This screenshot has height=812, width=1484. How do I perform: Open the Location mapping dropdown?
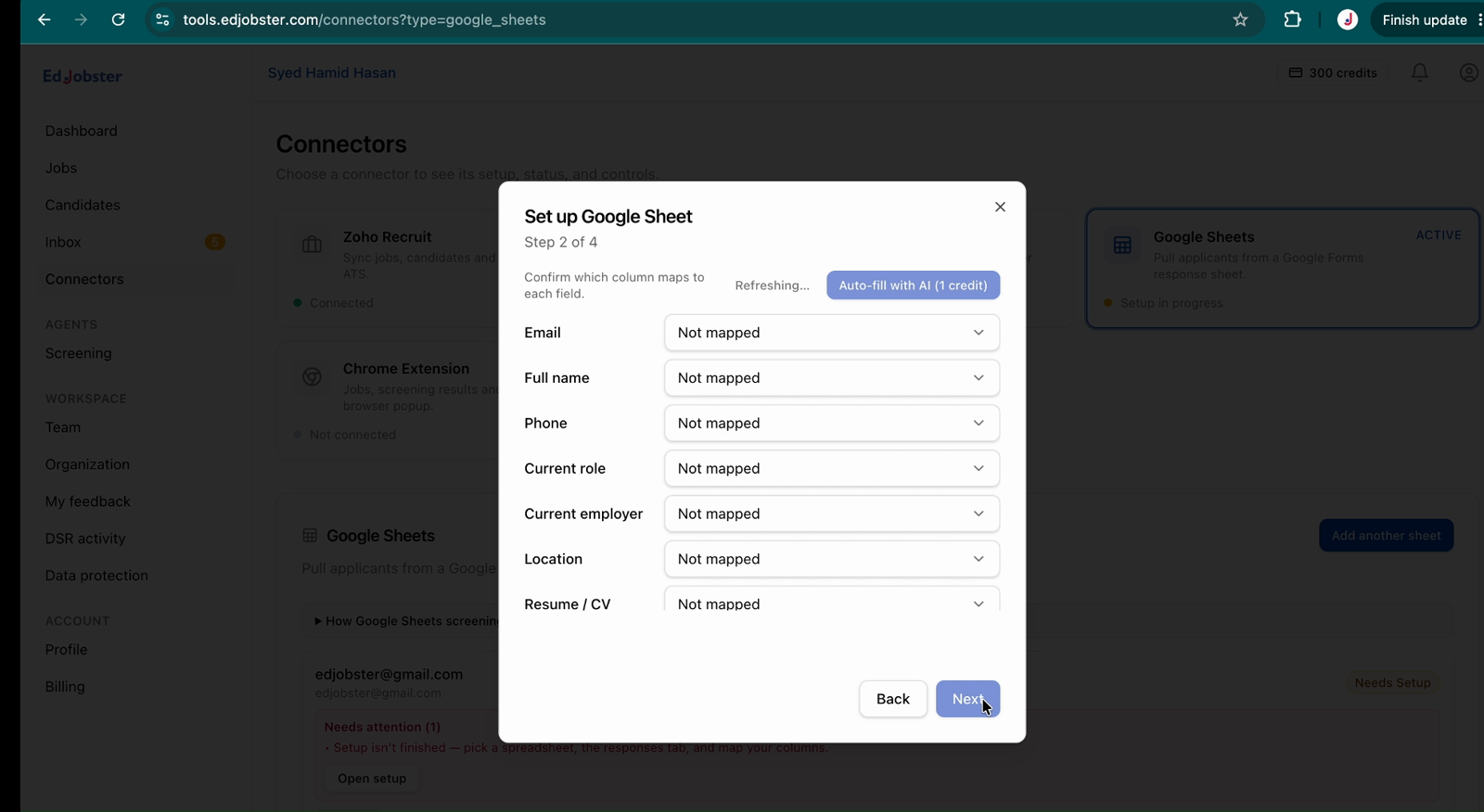click(x=832, y=559)
